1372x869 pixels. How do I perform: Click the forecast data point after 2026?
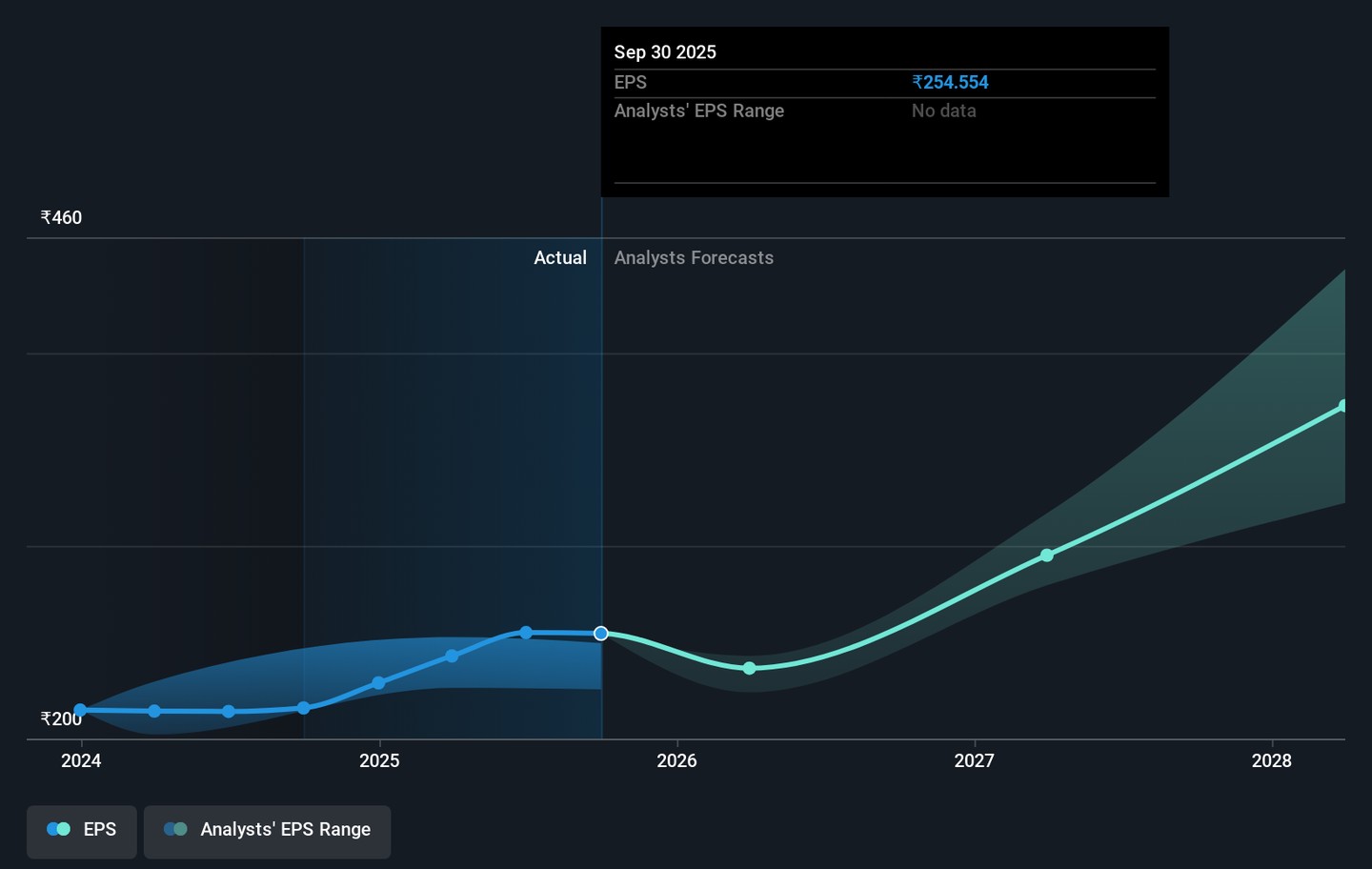(x=750, y=668)
